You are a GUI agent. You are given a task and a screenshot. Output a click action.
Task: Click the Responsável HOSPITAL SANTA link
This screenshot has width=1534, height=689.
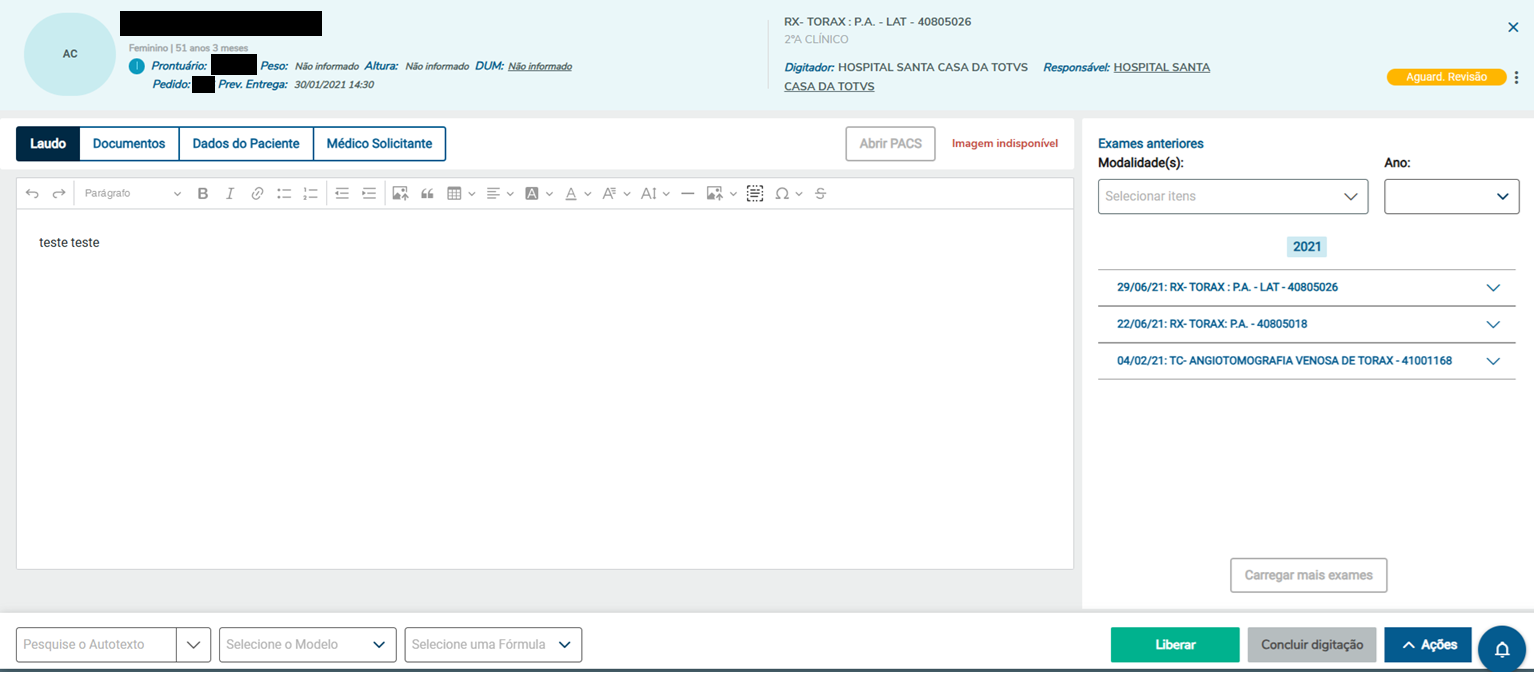pyautogui.click(x=1161, y=67)
